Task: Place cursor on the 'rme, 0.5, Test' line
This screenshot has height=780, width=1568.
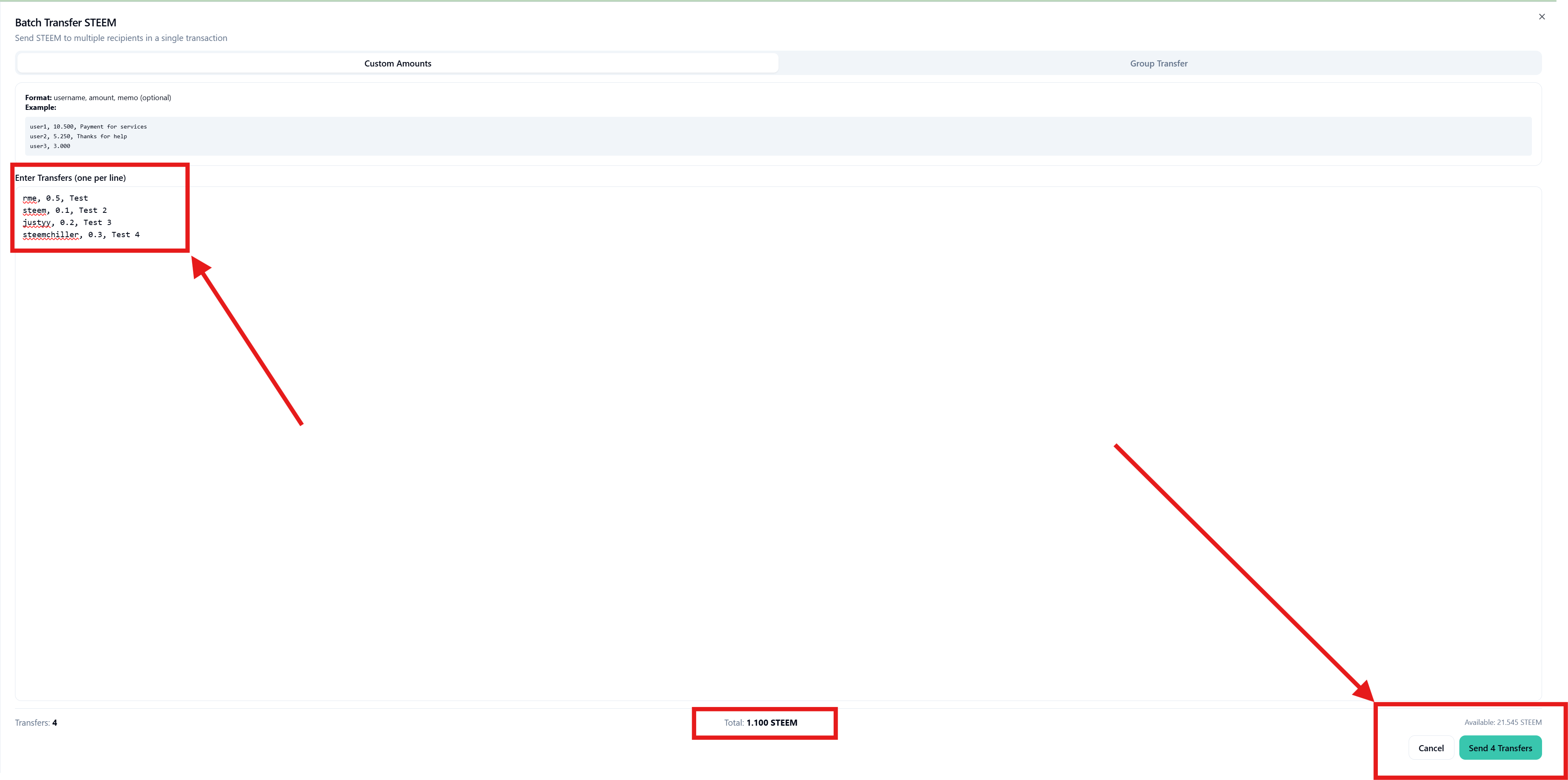Action: point(56,198)
